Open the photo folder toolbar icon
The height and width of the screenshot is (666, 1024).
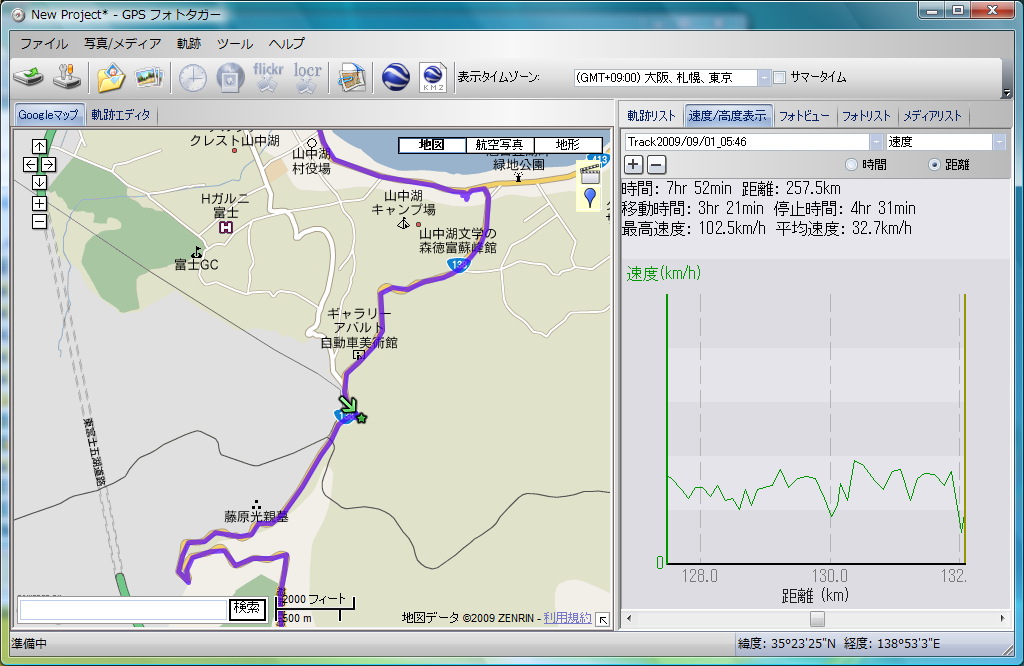111,77
